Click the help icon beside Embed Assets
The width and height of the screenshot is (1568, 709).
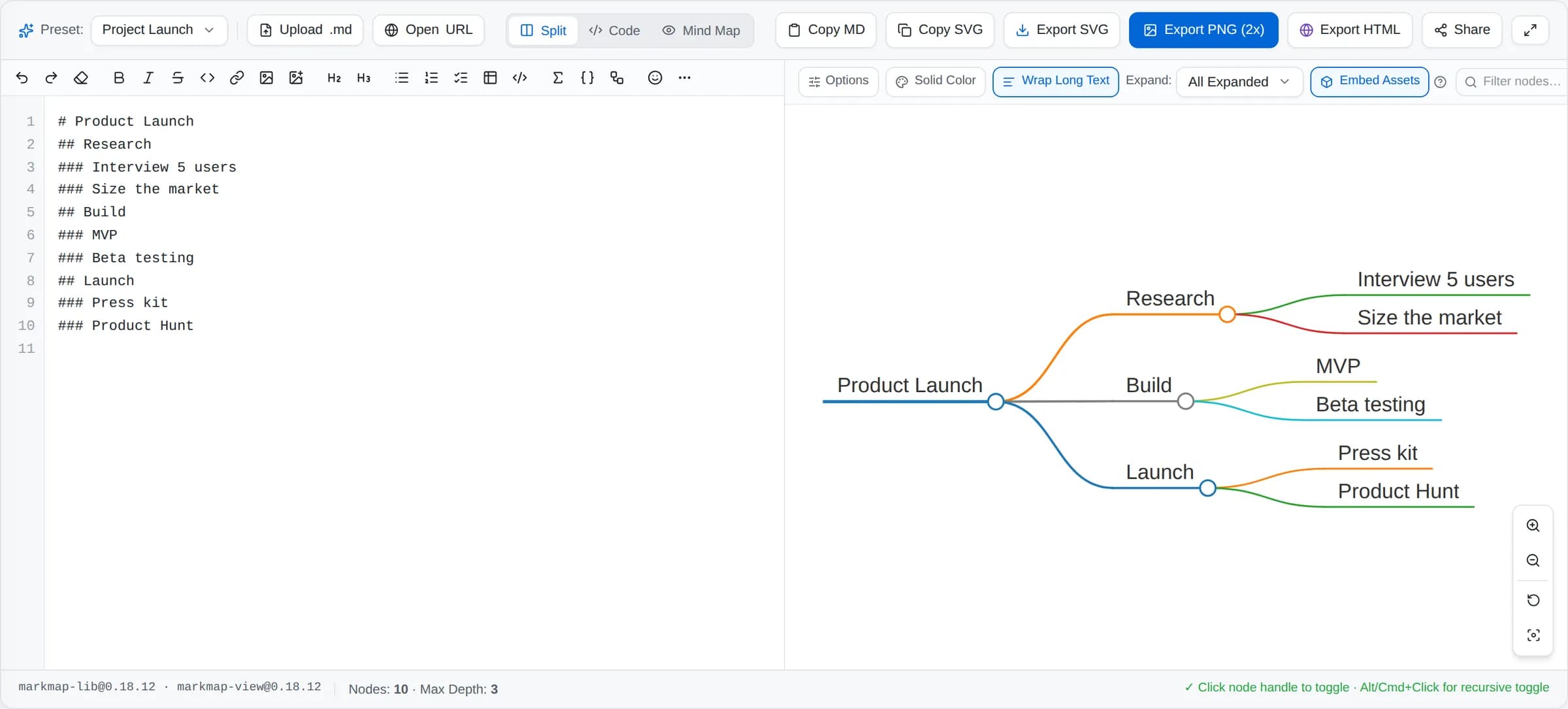tap(1440, 82)
